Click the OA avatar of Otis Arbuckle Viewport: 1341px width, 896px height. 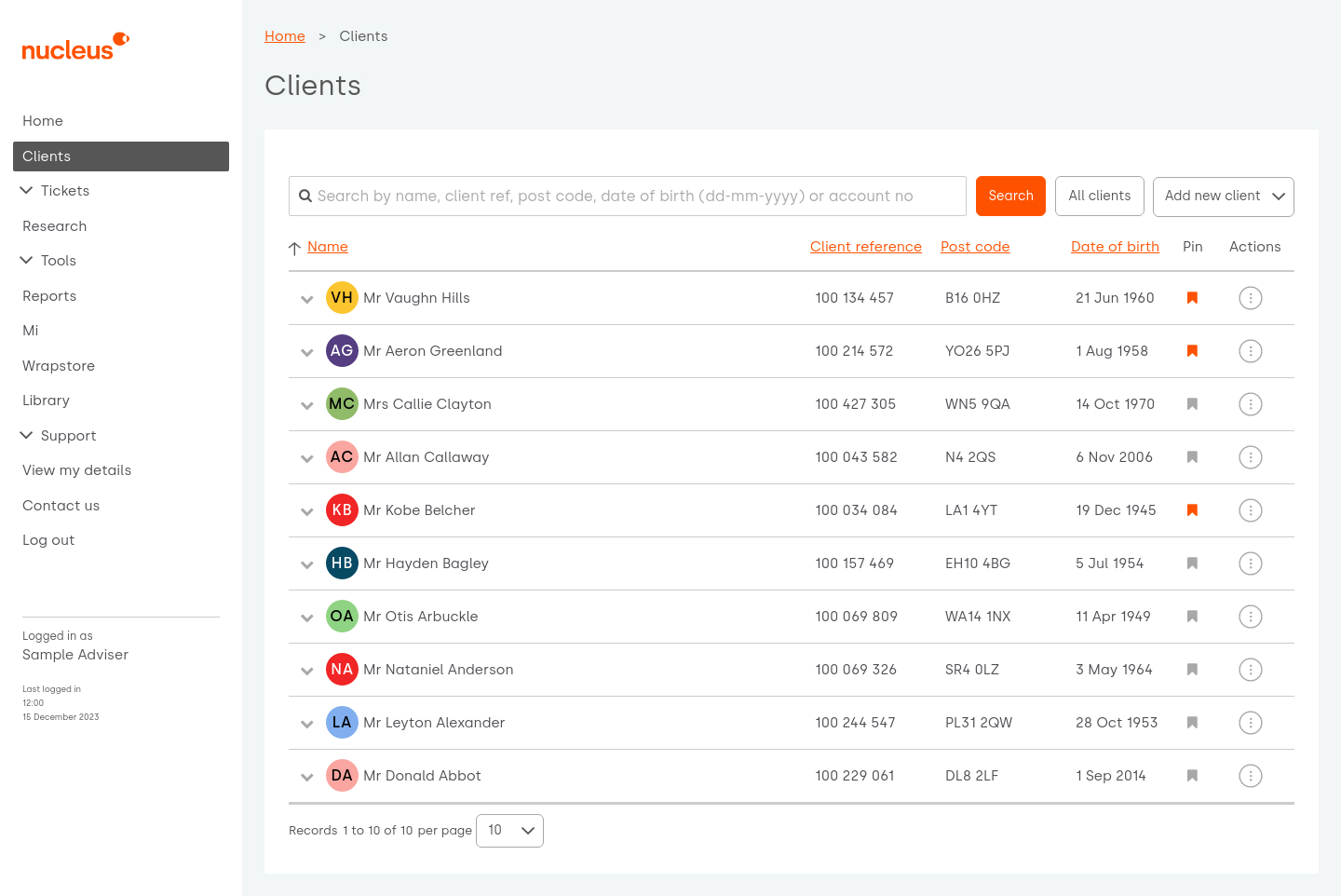[342, 617]
